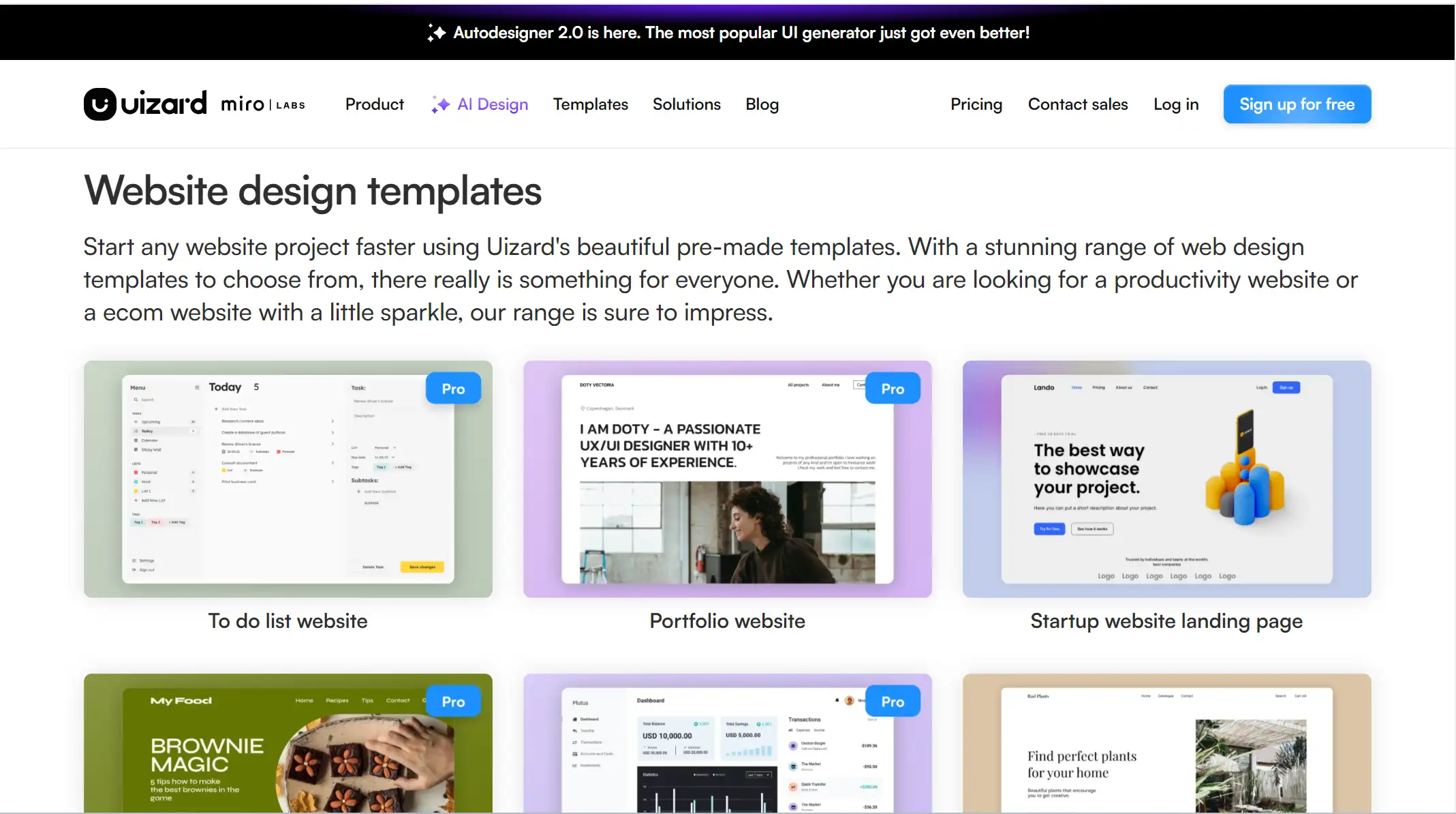Click the Pro badge on the To do list template

pyautogui.click(x=452, y=388)
